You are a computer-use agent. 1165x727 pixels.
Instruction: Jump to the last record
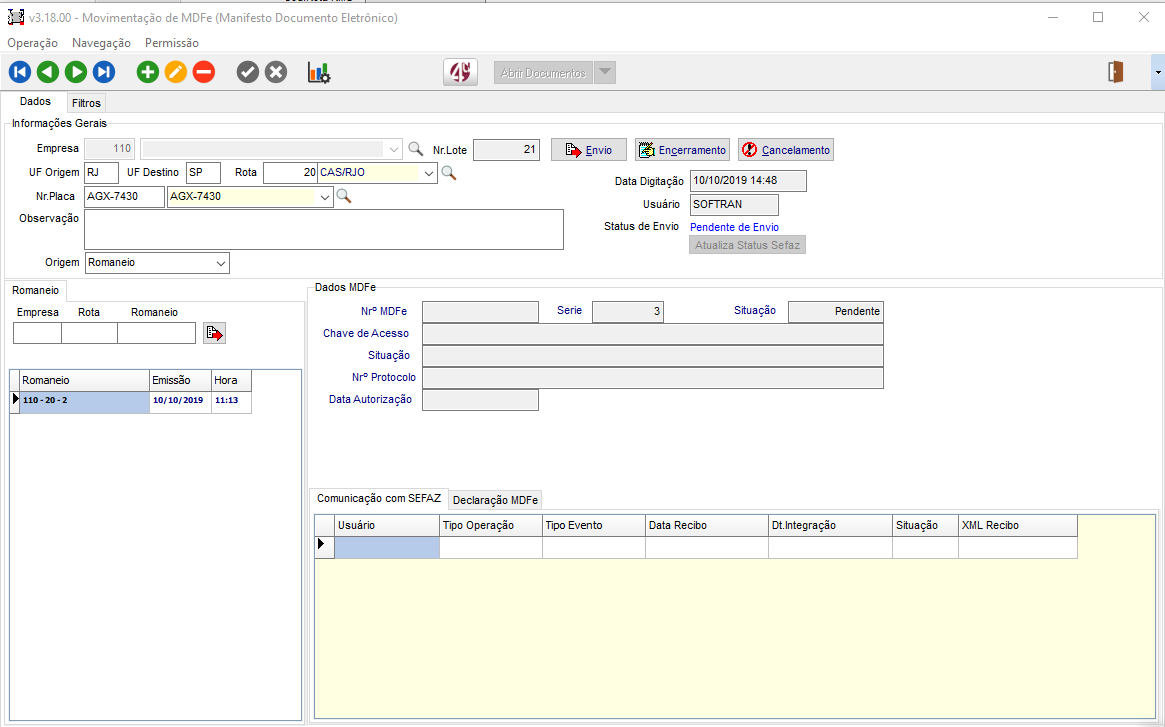click(104, 72)
